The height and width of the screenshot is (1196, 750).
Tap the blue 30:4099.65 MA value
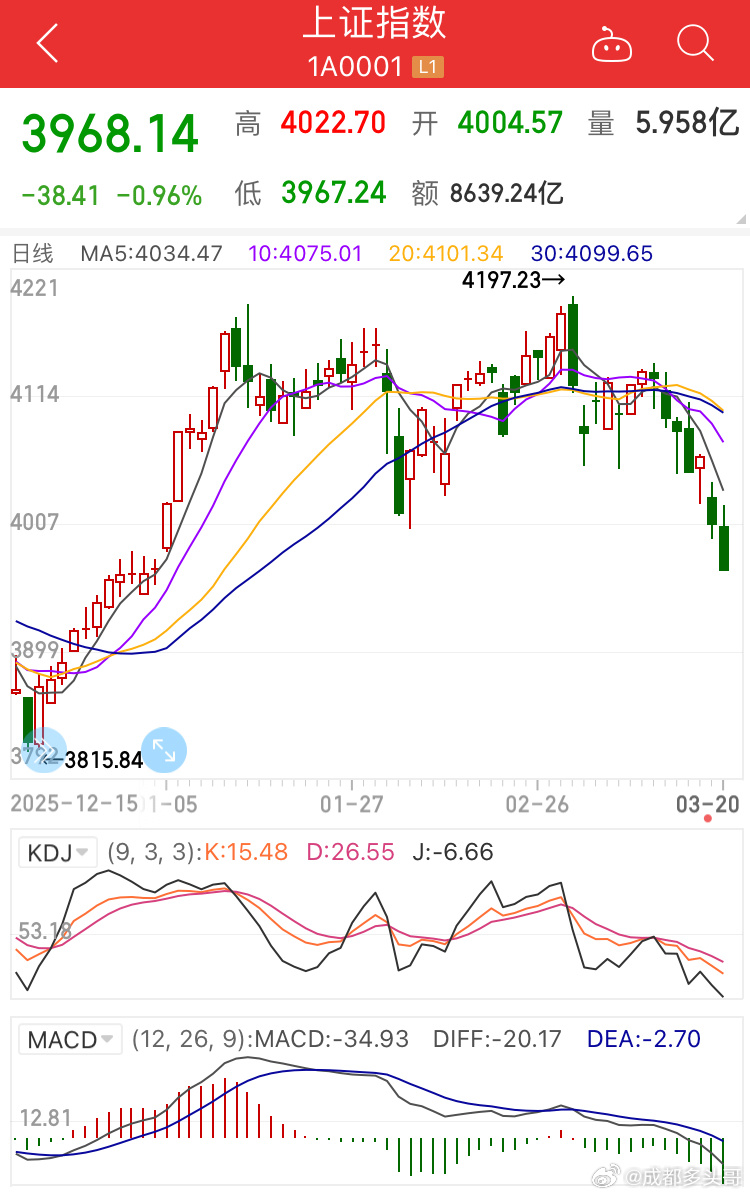point(592,253)
